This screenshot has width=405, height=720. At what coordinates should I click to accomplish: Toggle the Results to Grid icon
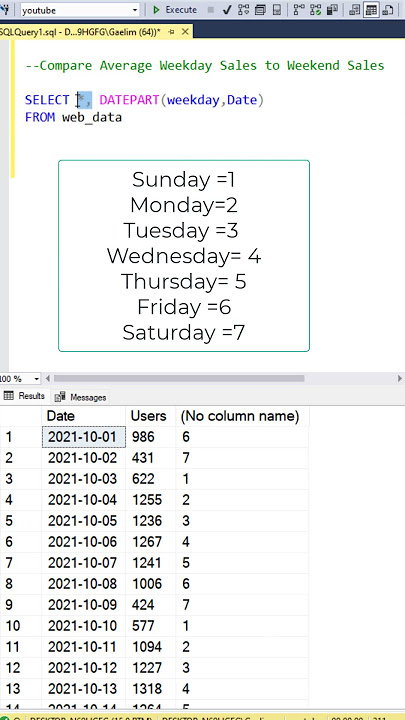click(x=371, y=10)
